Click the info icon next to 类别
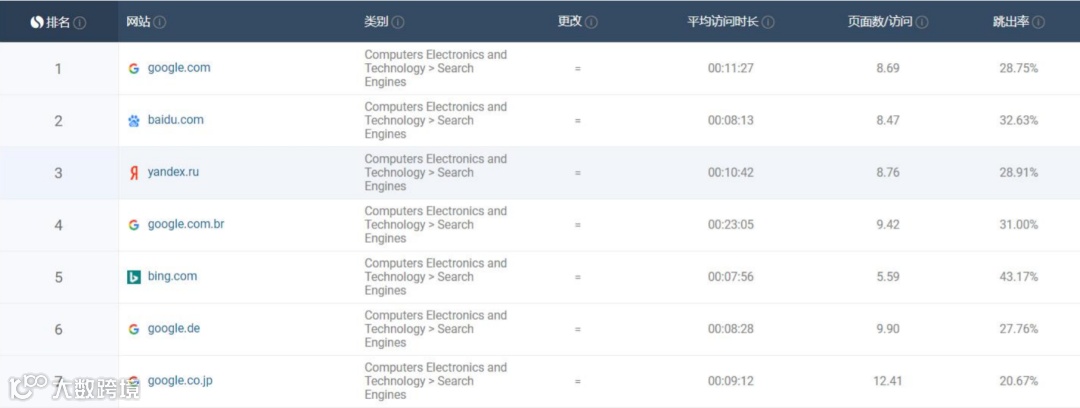Viewport: 1080px width, 408px height. click(x=398, y=23)
